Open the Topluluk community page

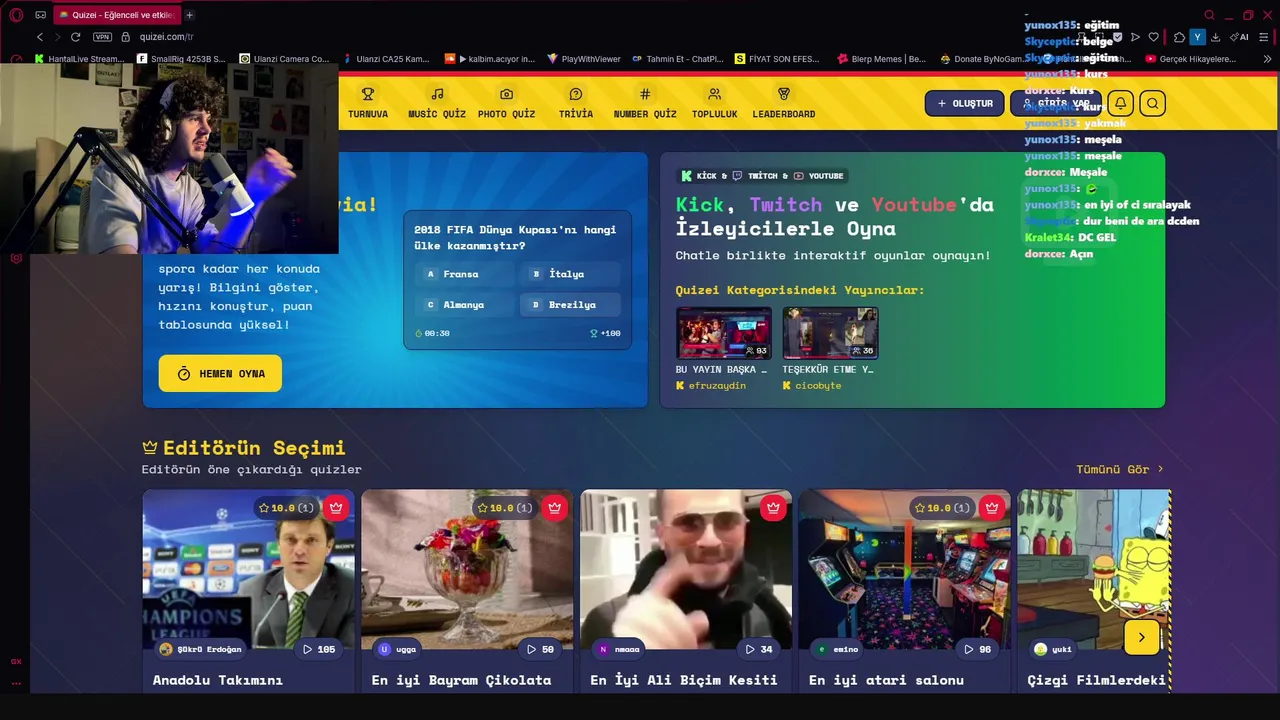[714, 103]
